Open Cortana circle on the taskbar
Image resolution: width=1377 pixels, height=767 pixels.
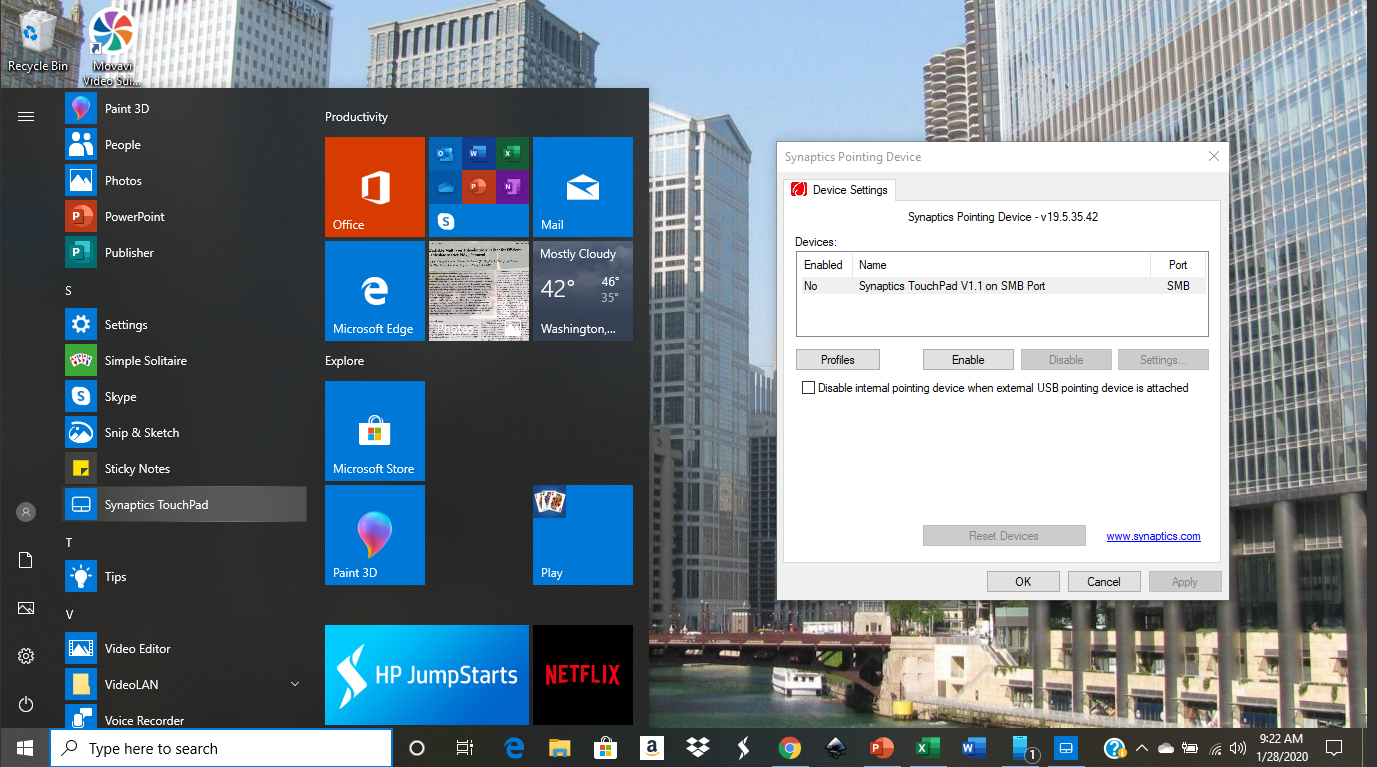[417, 748]
